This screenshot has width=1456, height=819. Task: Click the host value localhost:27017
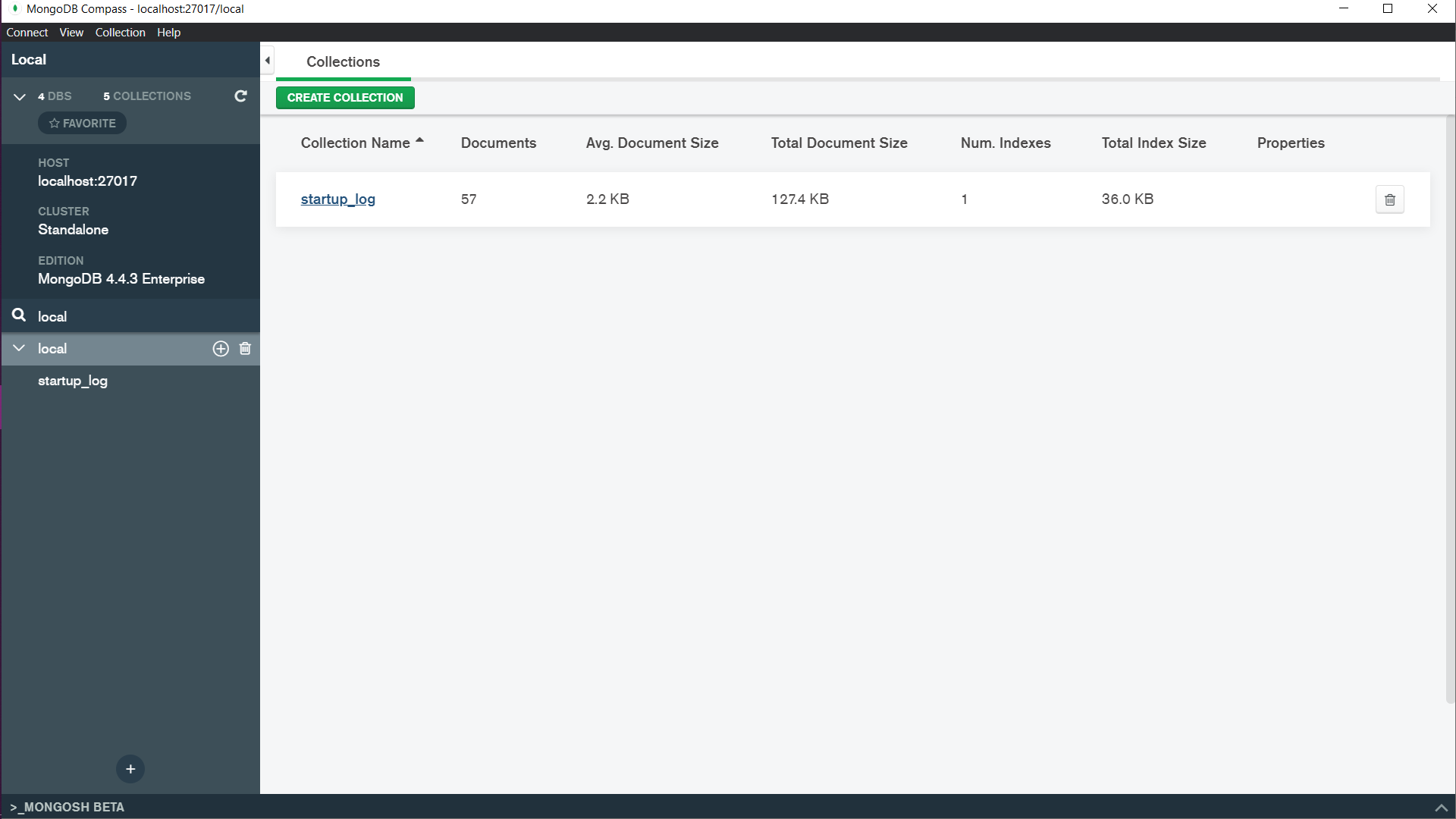(88, 181)
